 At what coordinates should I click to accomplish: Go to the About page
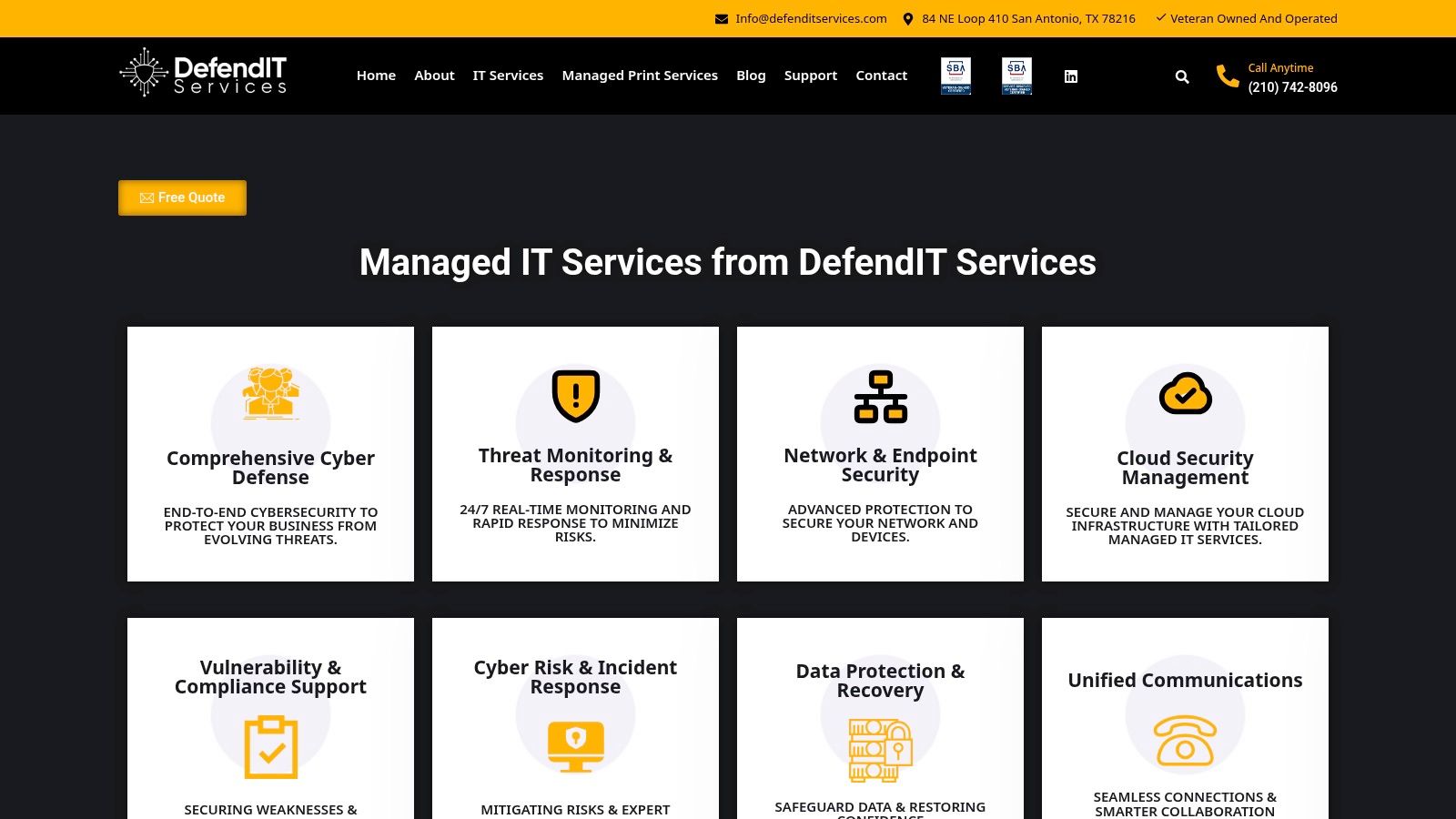coord(434,76)
